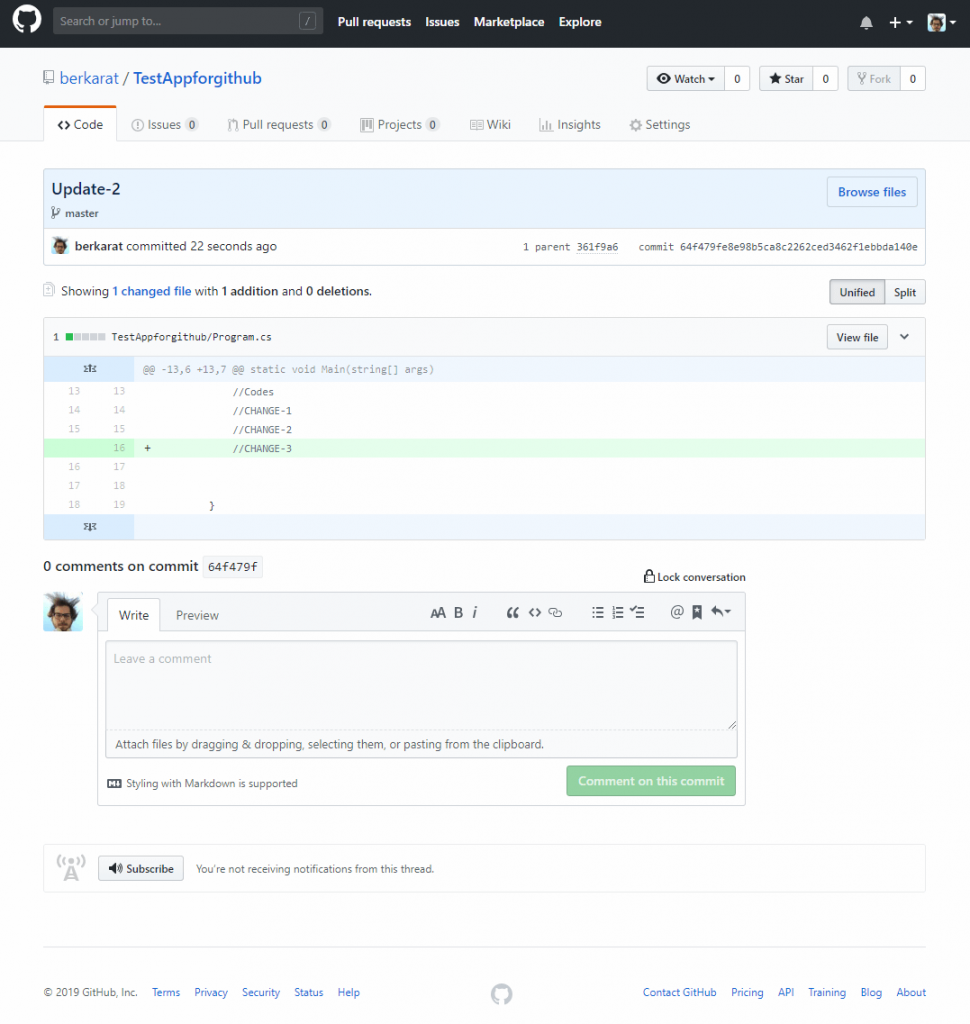Subscribe to this thread's notifications
Viewport: 970px width, 1024px height.
click(141, 869)
